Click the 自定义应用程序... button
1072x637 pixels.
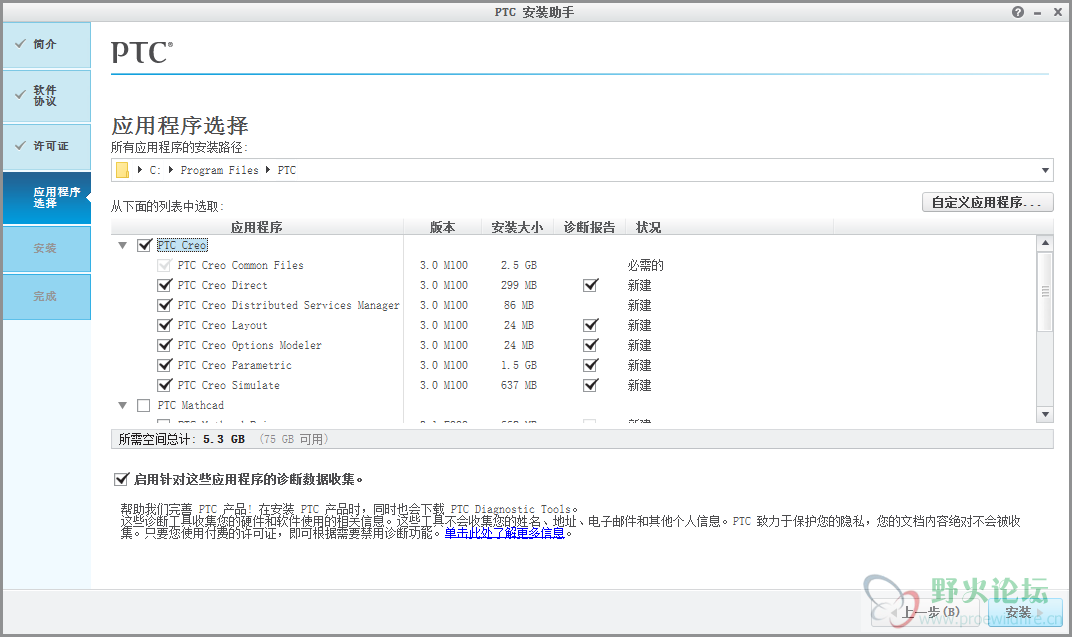987,202
